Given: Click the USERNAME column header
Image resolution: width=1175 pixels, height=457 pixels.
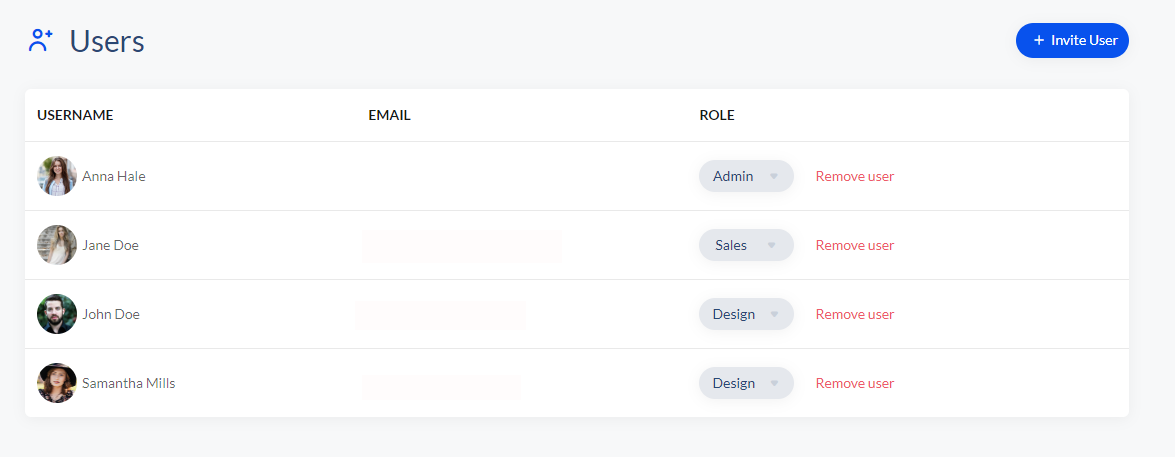Looking at the screenshot, I should (x=75, y=115).
